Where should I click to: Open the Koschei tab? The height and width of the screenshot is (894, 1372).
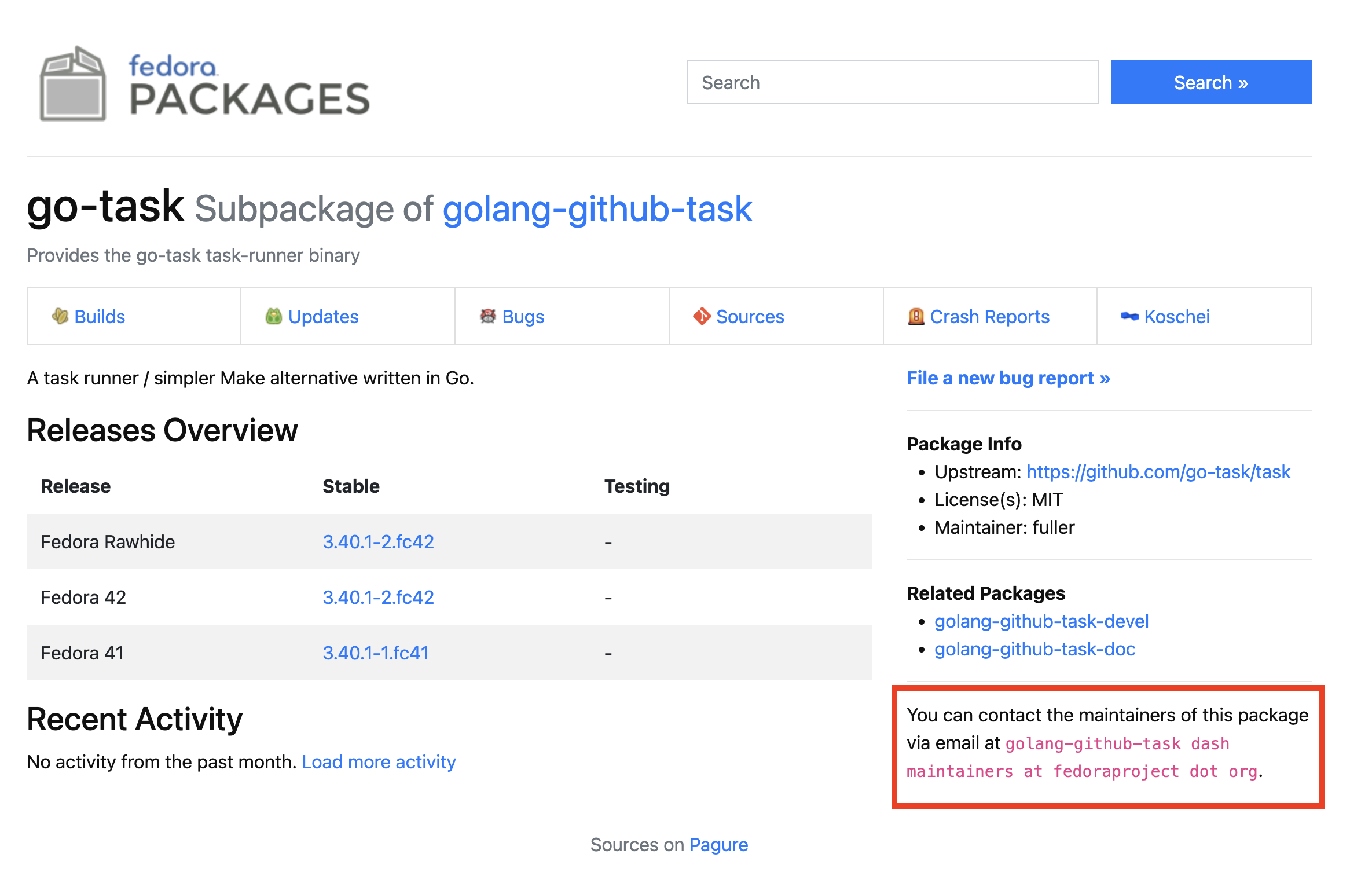pos(1204,316)
